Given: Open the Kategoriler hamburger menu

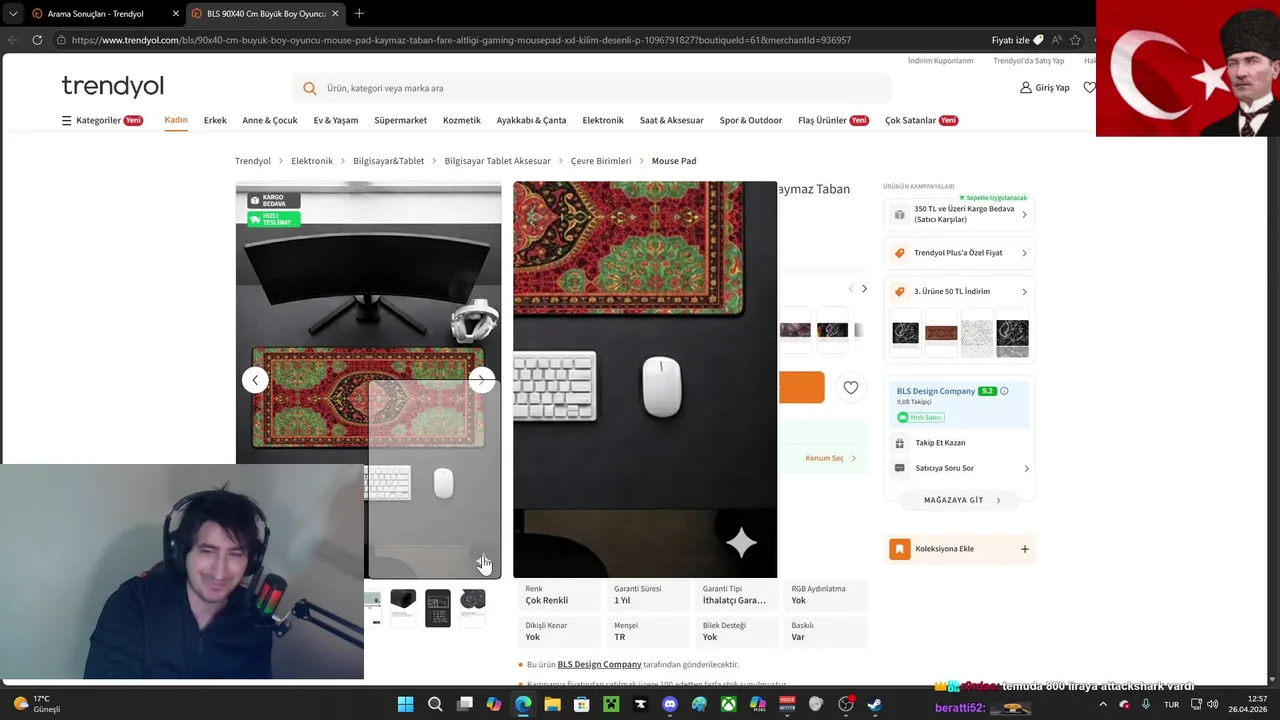Looking at the screenshot, I should 102,120.
